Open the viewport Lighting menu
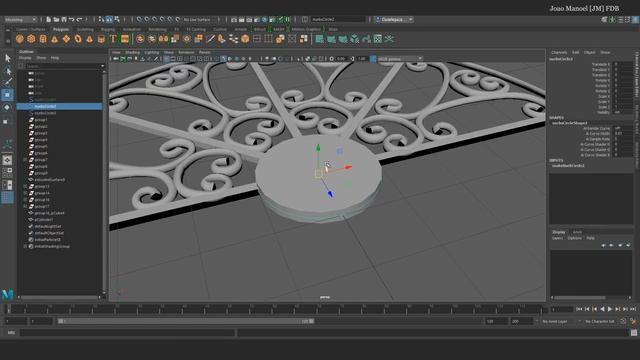640x360 pixels. tap(151, 52)
